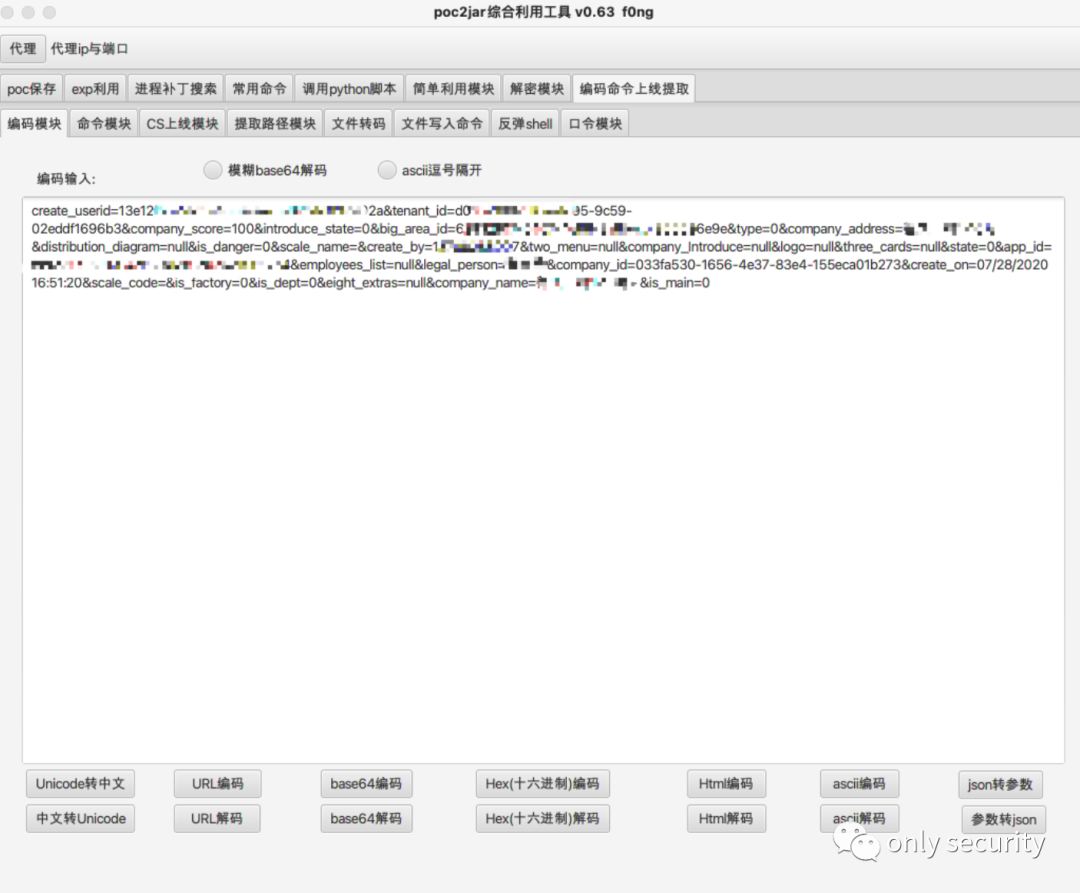
Task: Open the 进程补丁搜索 tab
Action: 176,89
